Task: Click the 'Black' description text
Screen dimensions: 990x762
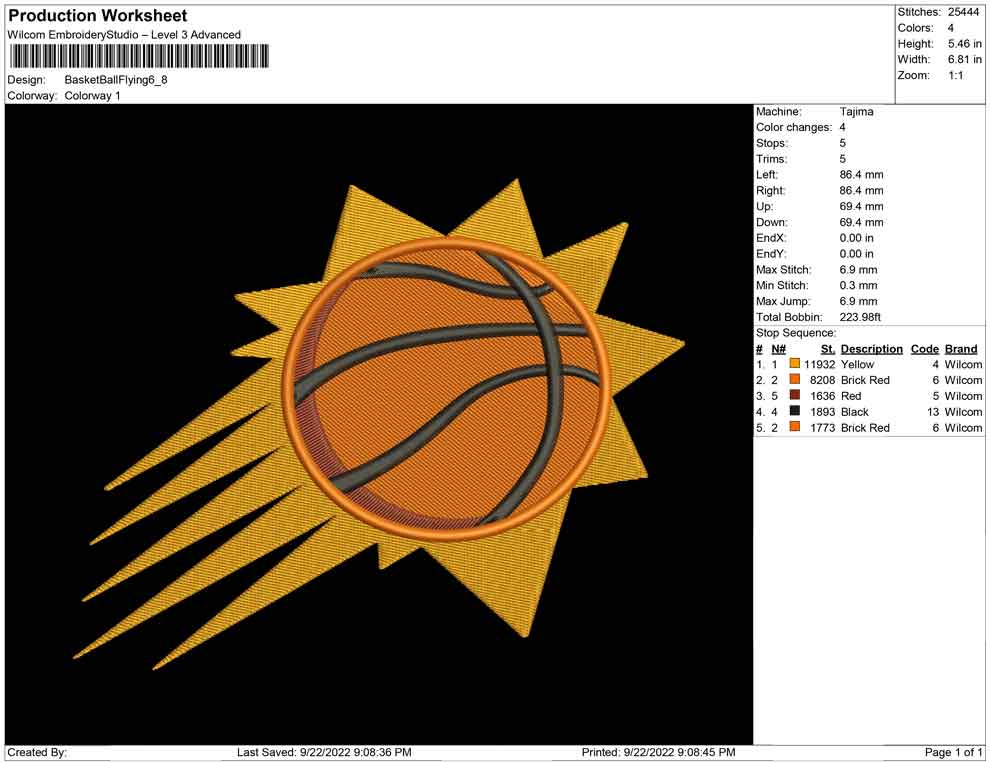Action: (854, 412)
